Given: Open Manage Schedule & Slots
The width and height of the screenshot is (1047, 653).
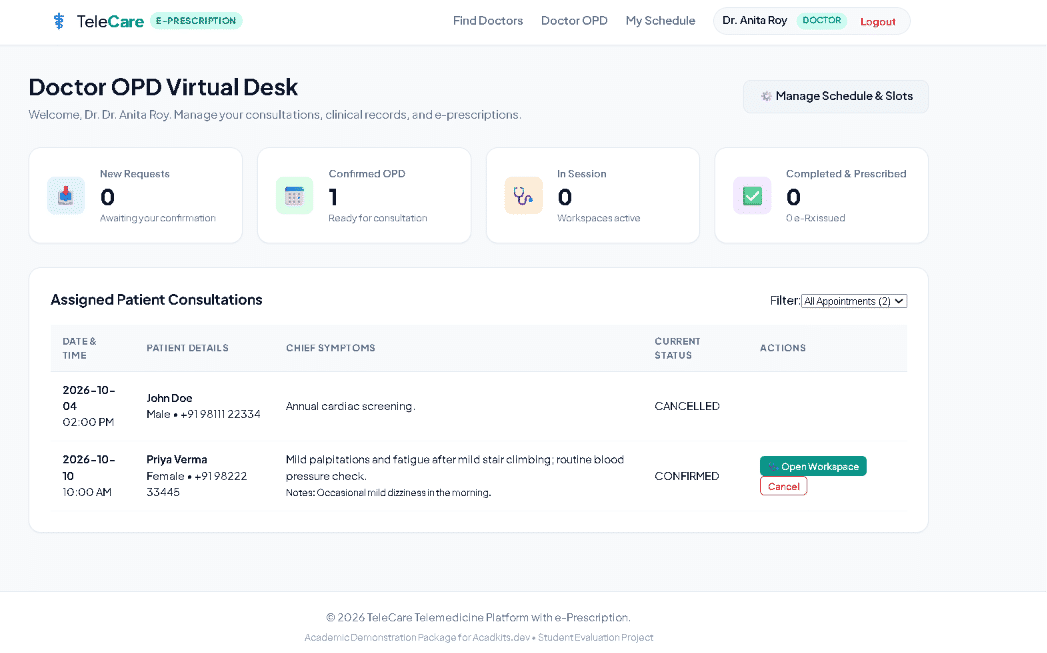Looking at the screenshot, I should coord(835,96).
